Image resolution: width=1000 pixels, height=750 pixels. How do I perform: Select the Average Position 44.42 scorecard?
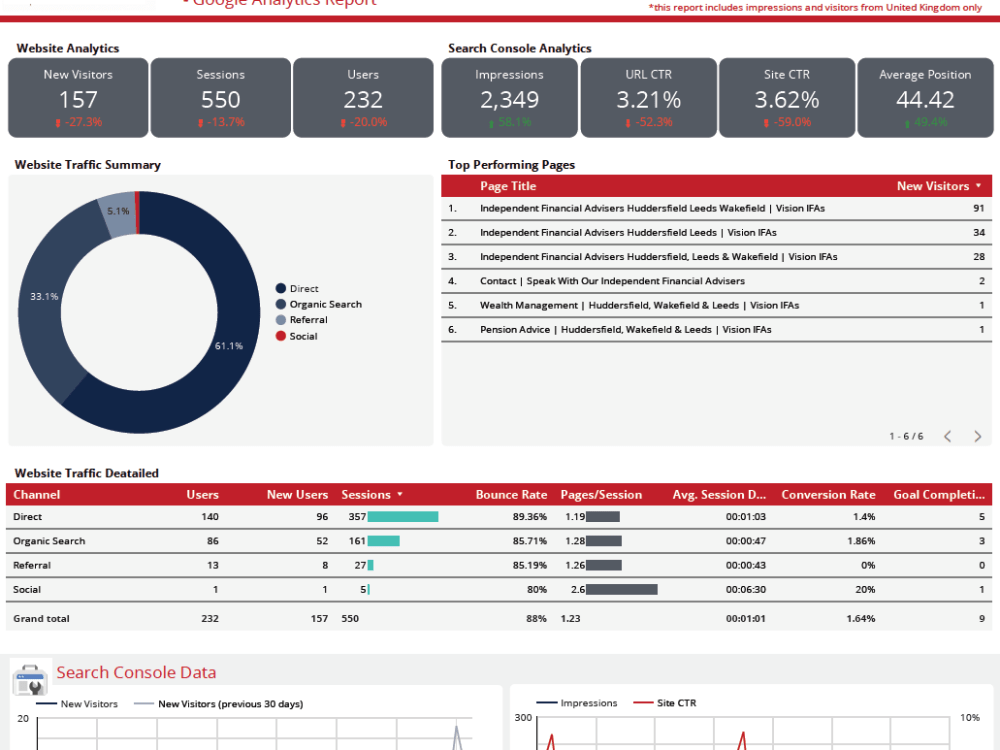[925, 98]
